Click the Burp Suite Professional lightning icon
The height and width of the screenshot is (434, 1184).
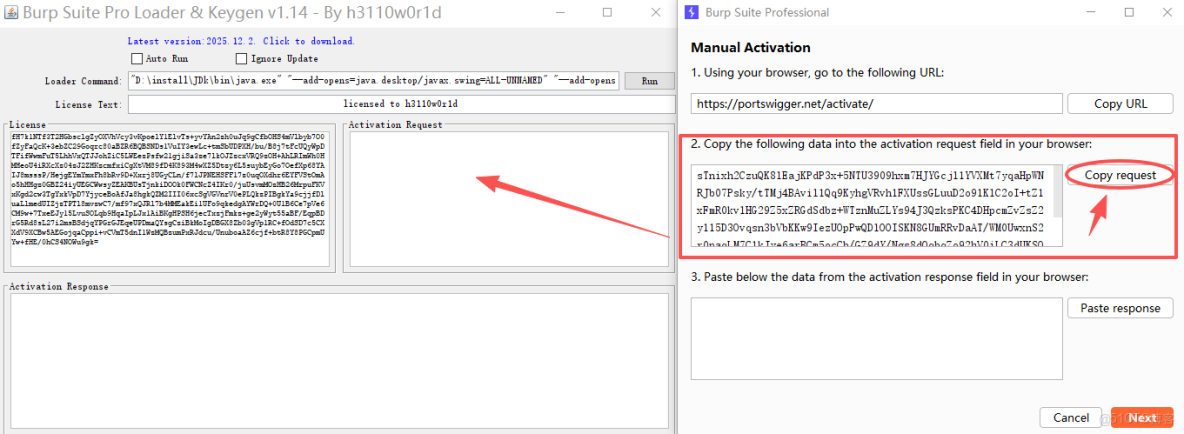691,12
